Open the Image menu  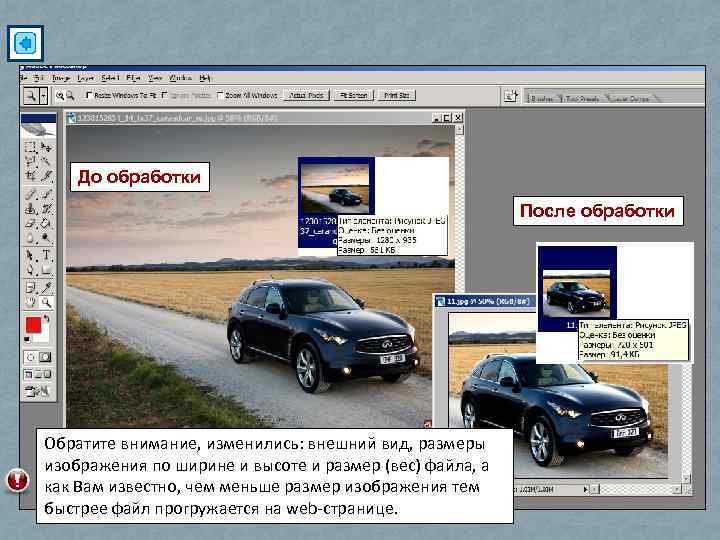[61, 78]
